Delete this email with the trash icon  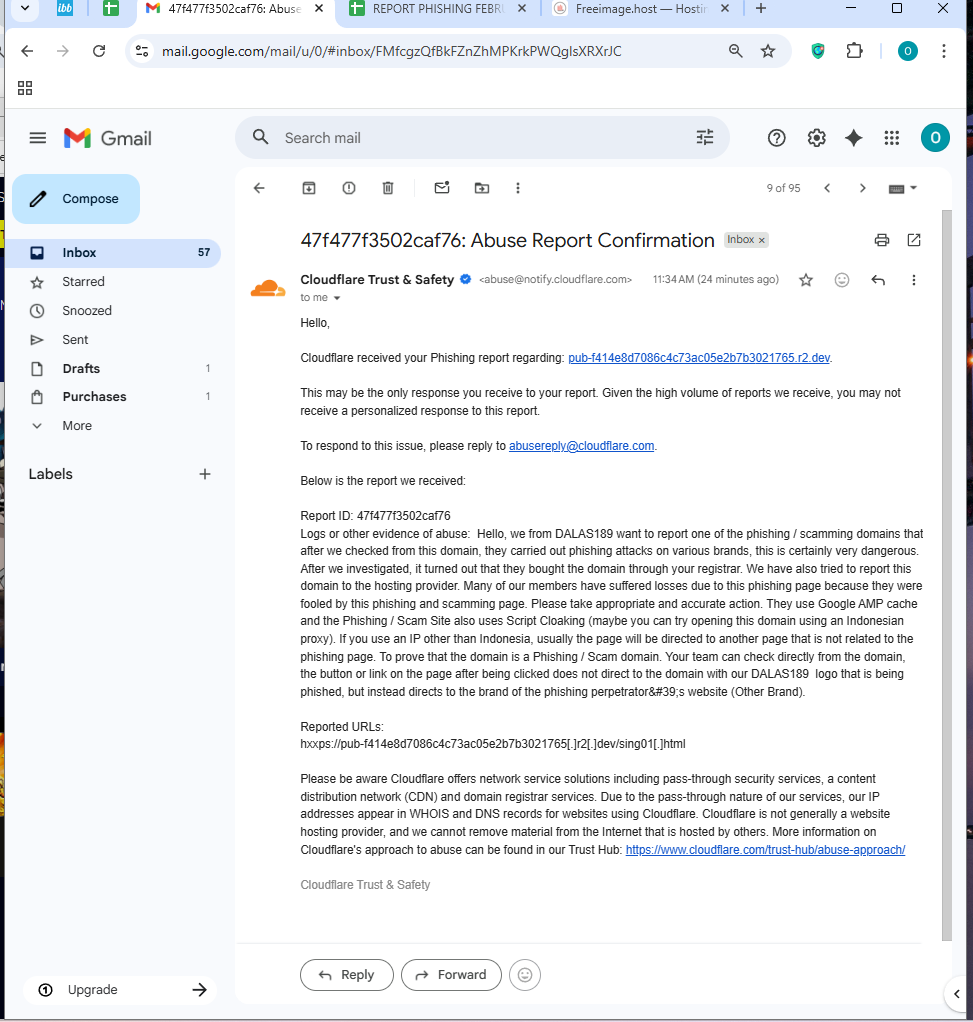388,188
